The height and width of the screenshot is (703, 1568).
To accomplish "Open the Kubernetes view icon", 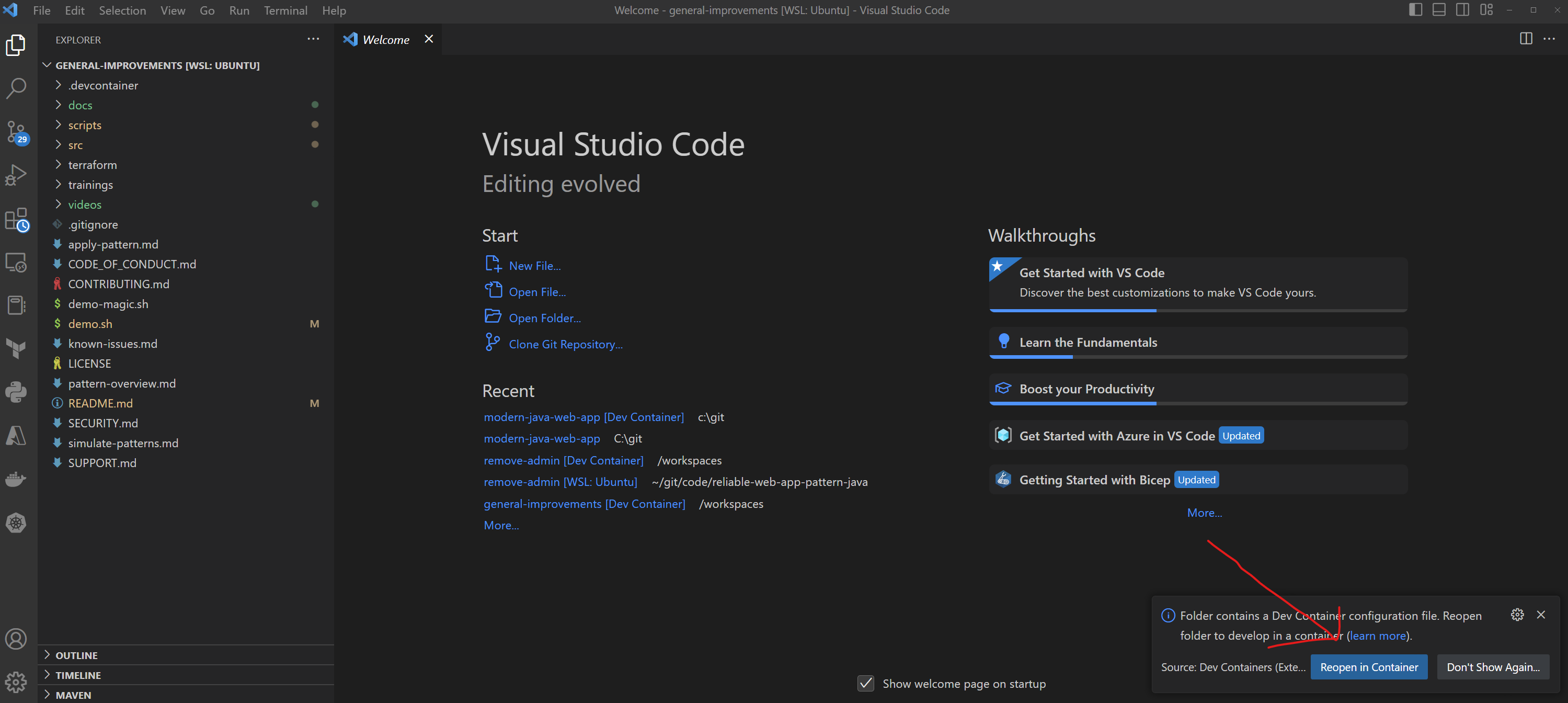I will tap(16, 523).
